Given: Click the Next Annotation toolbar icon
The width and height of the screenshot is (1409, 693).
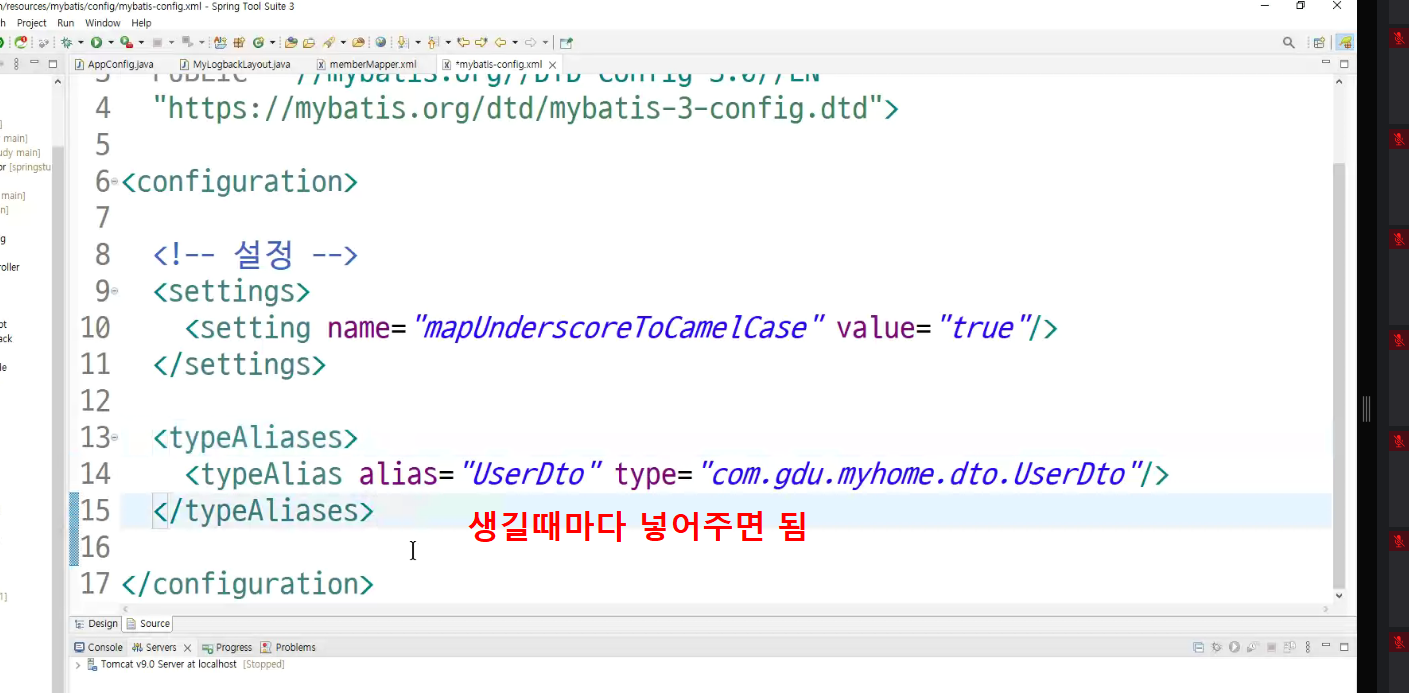Looking at the screenshot, I should tap(402, 42).
